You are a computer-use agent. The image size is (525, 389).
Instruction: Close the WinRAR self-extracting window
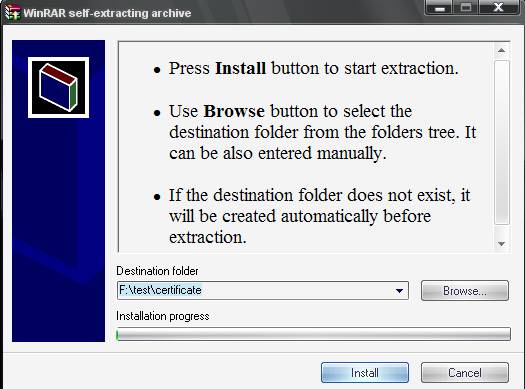(498, 7)
